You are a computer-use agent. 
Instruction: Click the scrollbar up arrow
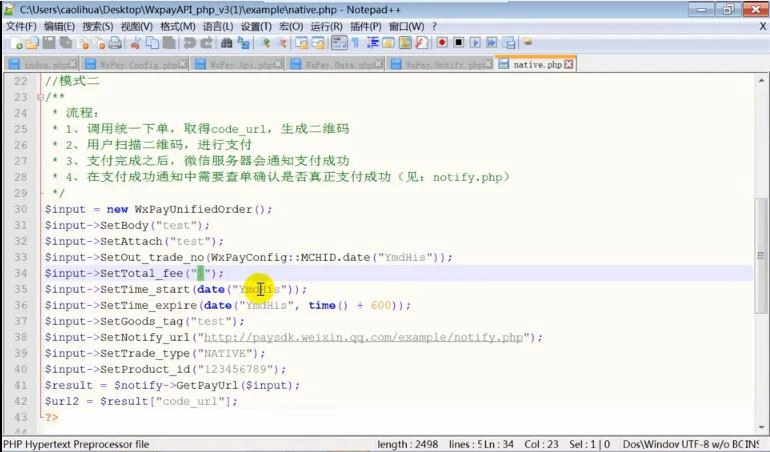click(x=761, y=80)
